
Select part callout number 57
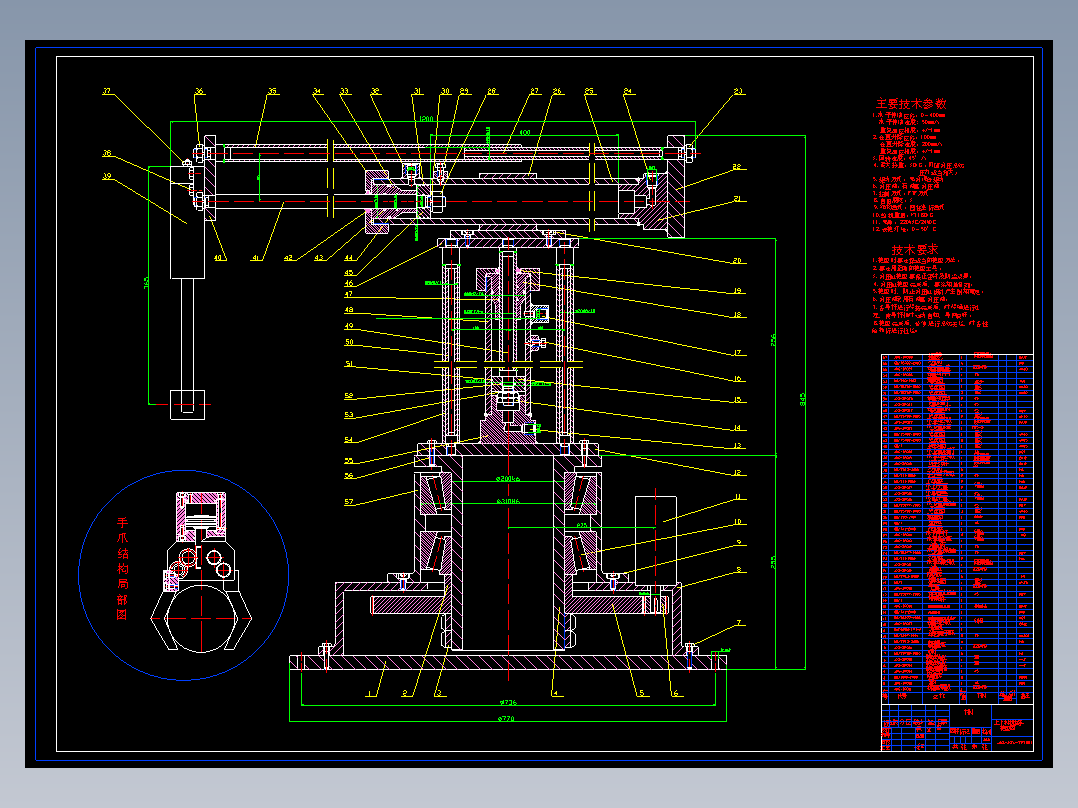tap(349, 502)
